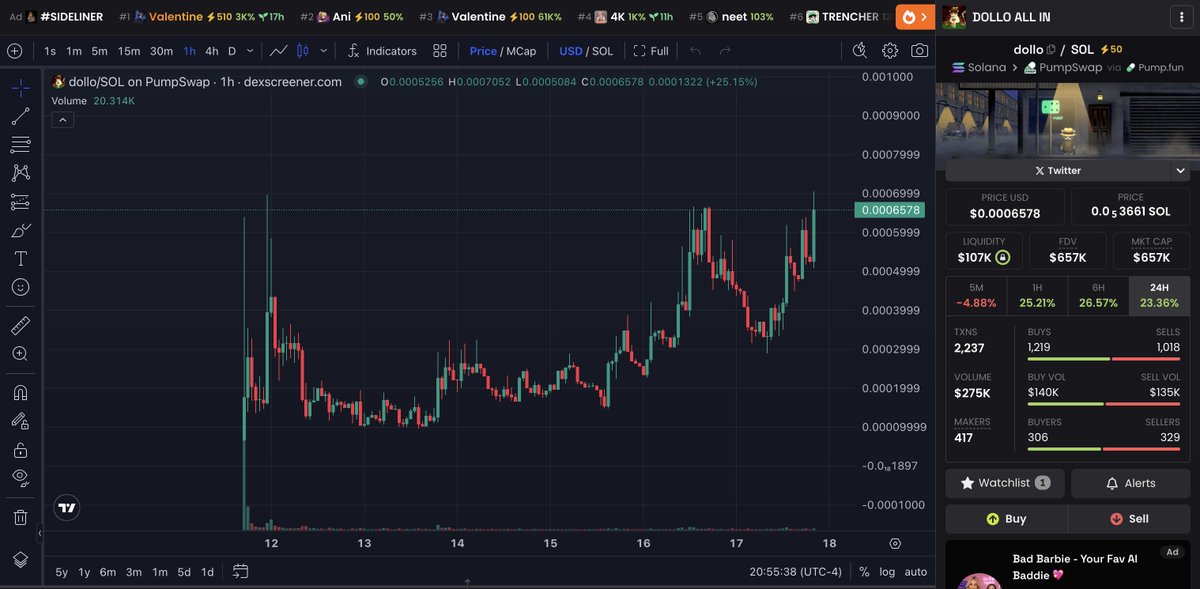The image size is (1200, 589).
Task: Toggle Price / MCap display
Action: point(503,51)
